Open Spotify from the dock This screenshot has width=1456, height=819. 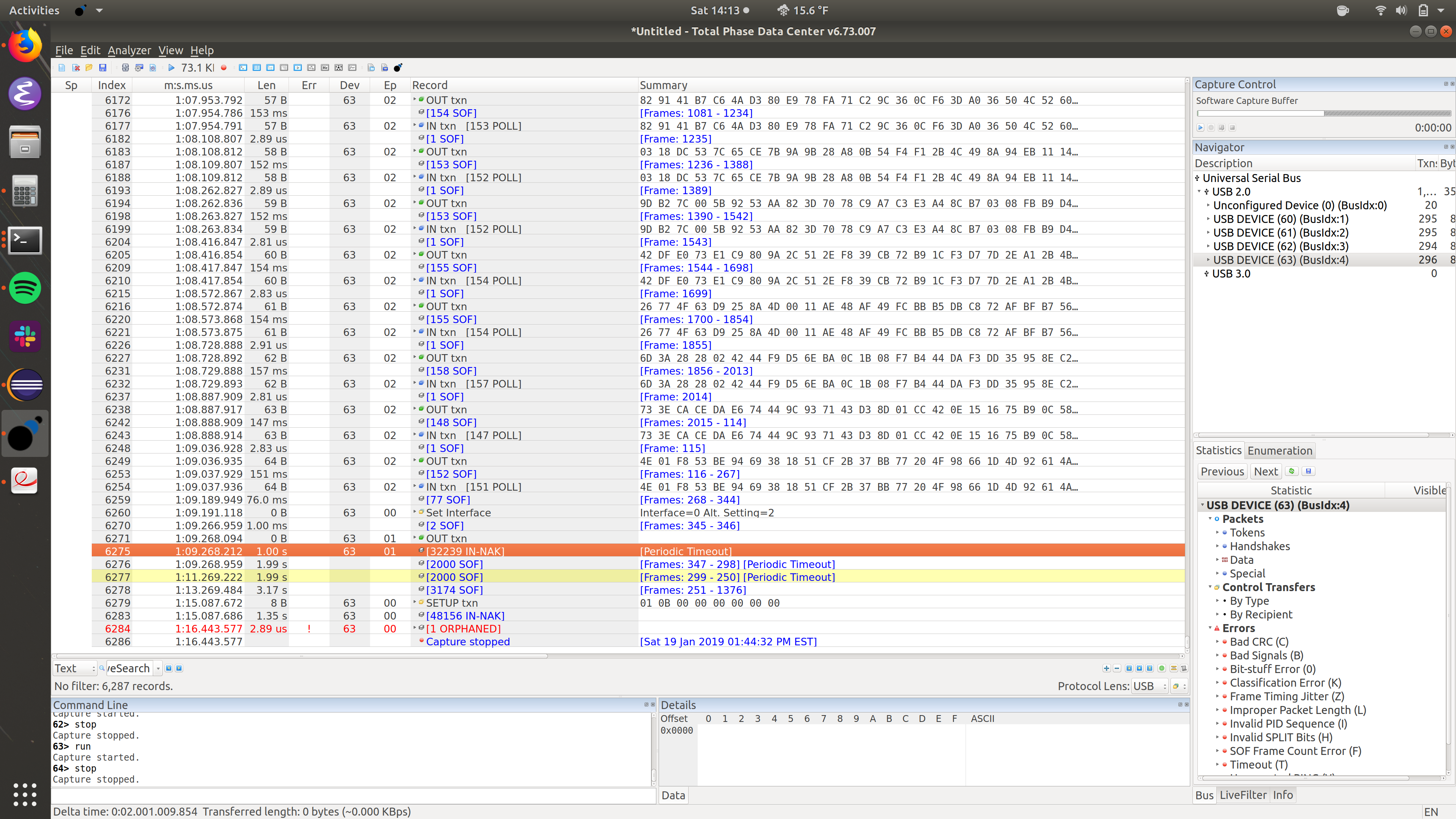pyautogui.click(x=25, y=288)
